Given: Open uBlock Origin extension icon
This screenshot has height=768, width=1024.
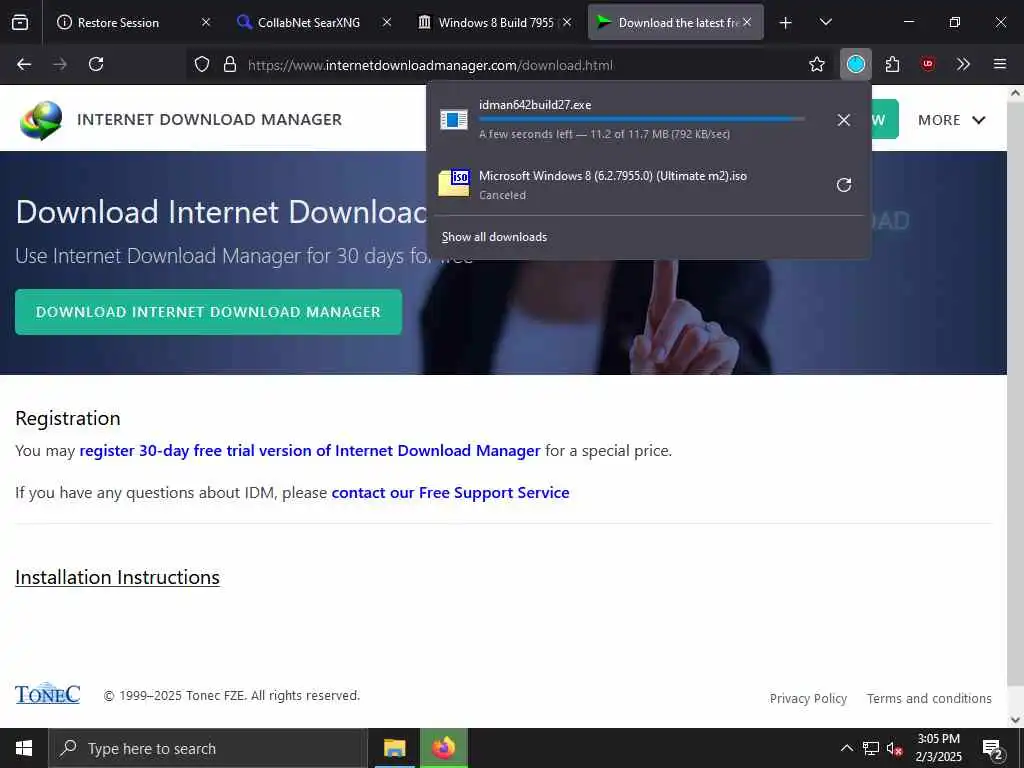Looking at the screenshot, I should (x=927, y=64).
